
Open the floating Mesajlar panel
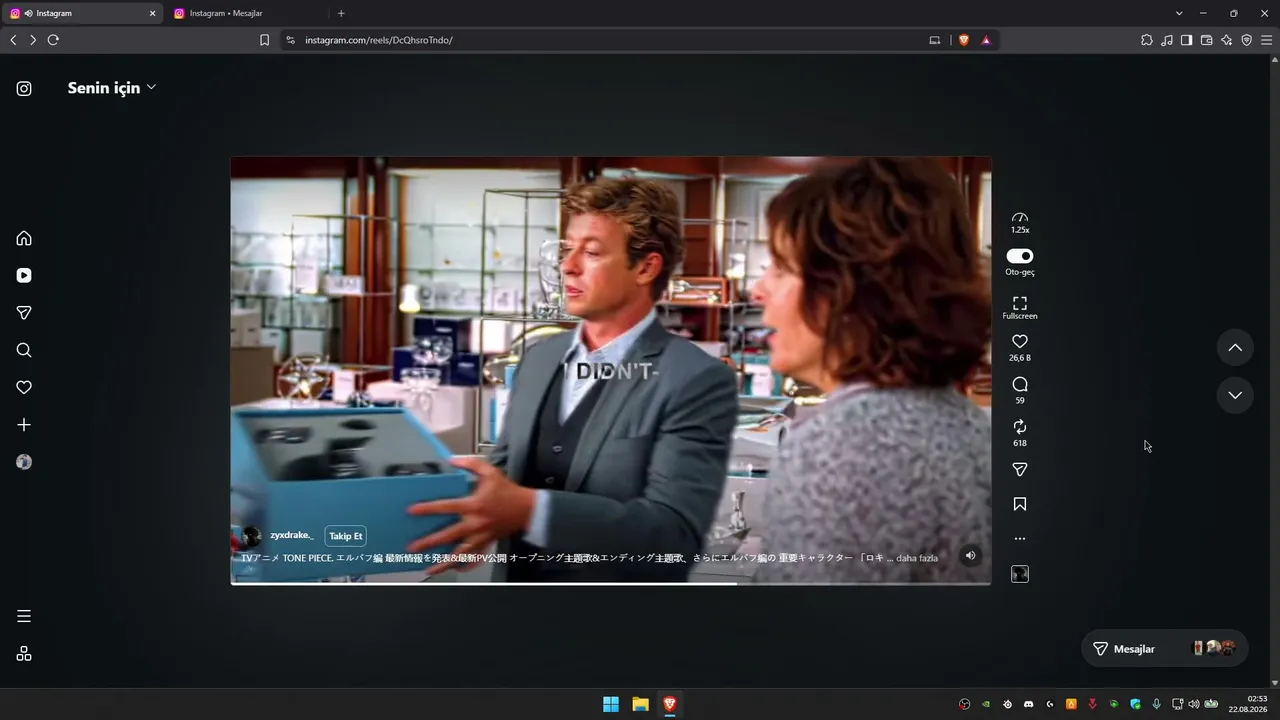1164,649
